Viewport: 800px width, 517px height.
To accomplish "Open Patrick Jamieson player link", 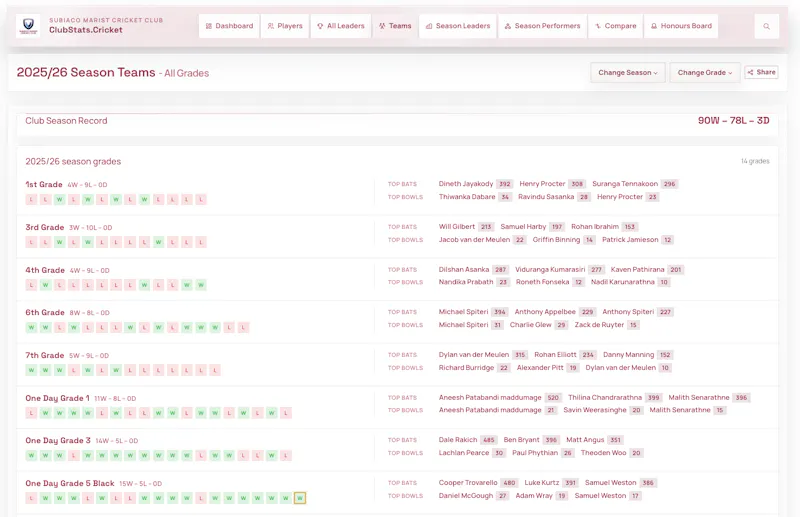I will pyautogui.click(x=630, y=240).
